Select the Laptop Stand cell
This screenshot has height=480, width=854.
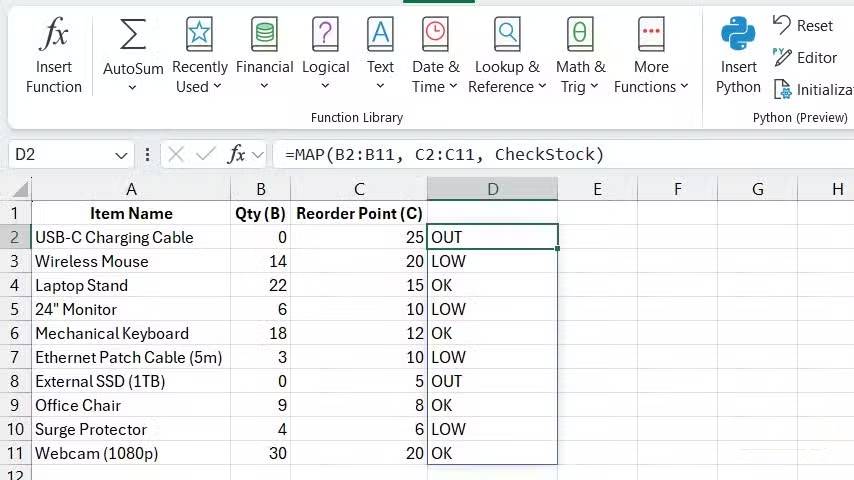point(131,285)
